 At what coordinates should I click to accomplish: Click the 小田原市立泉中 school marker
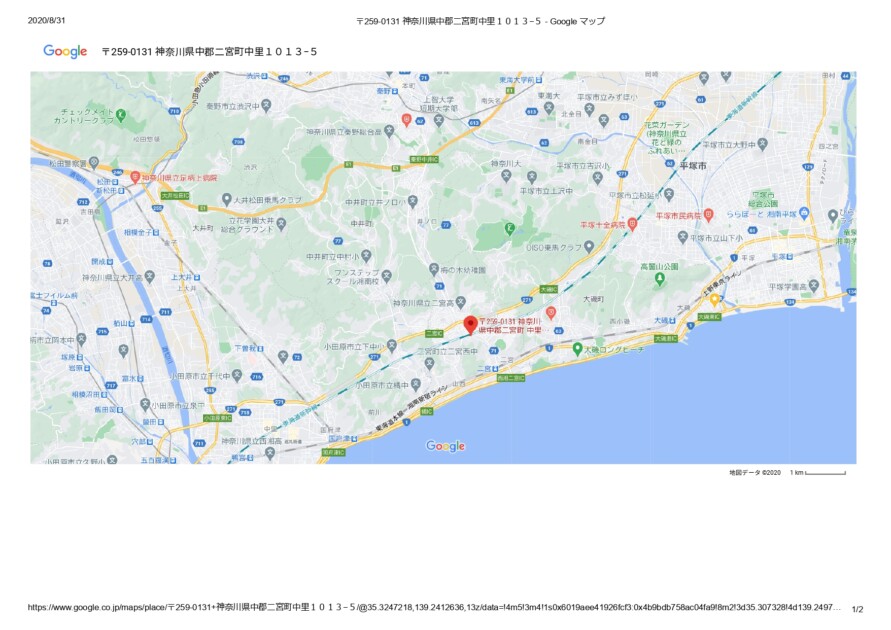click(x=145, y=405)
